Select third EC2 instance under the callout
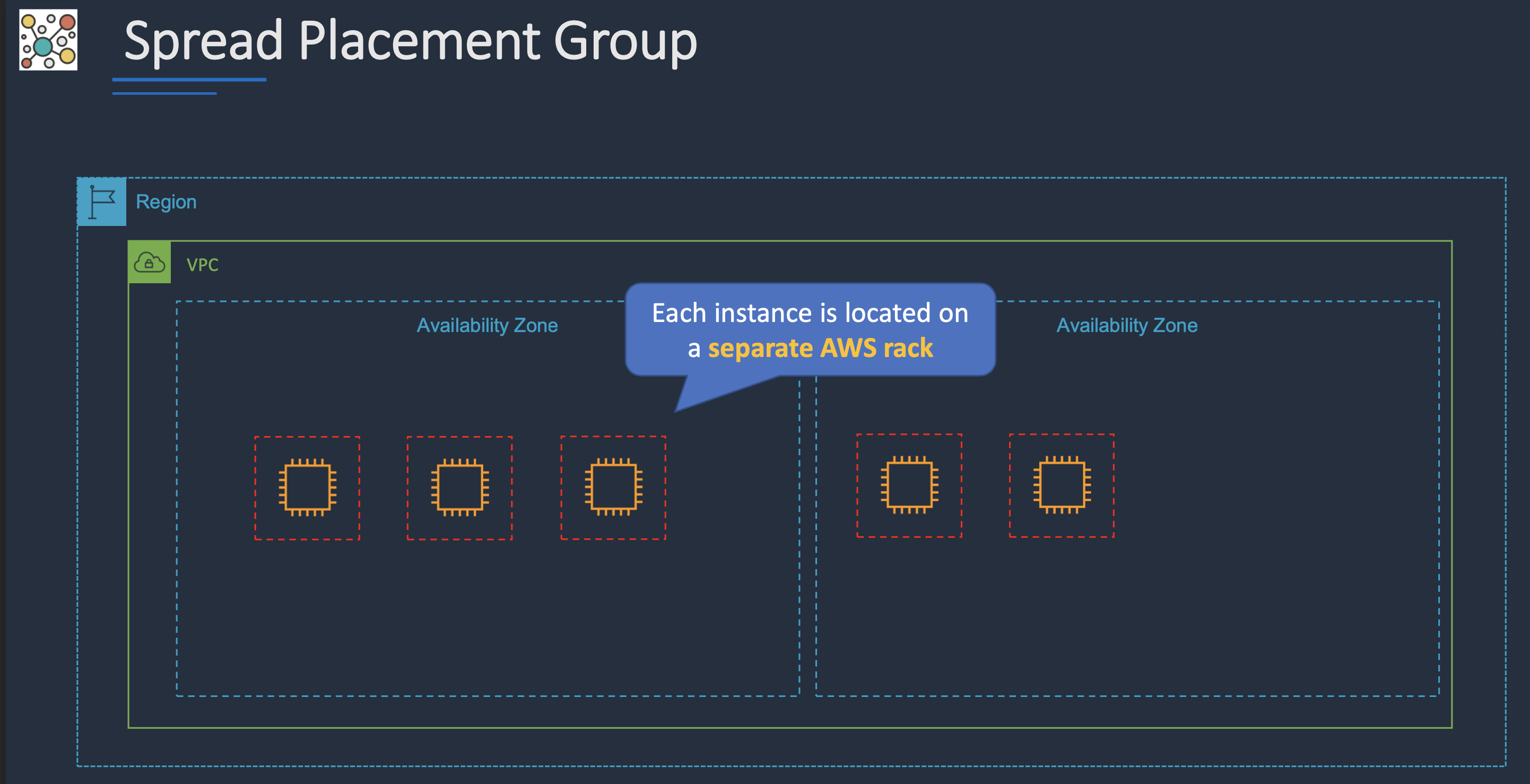1530x784 pixels. (x=613, y=487)
